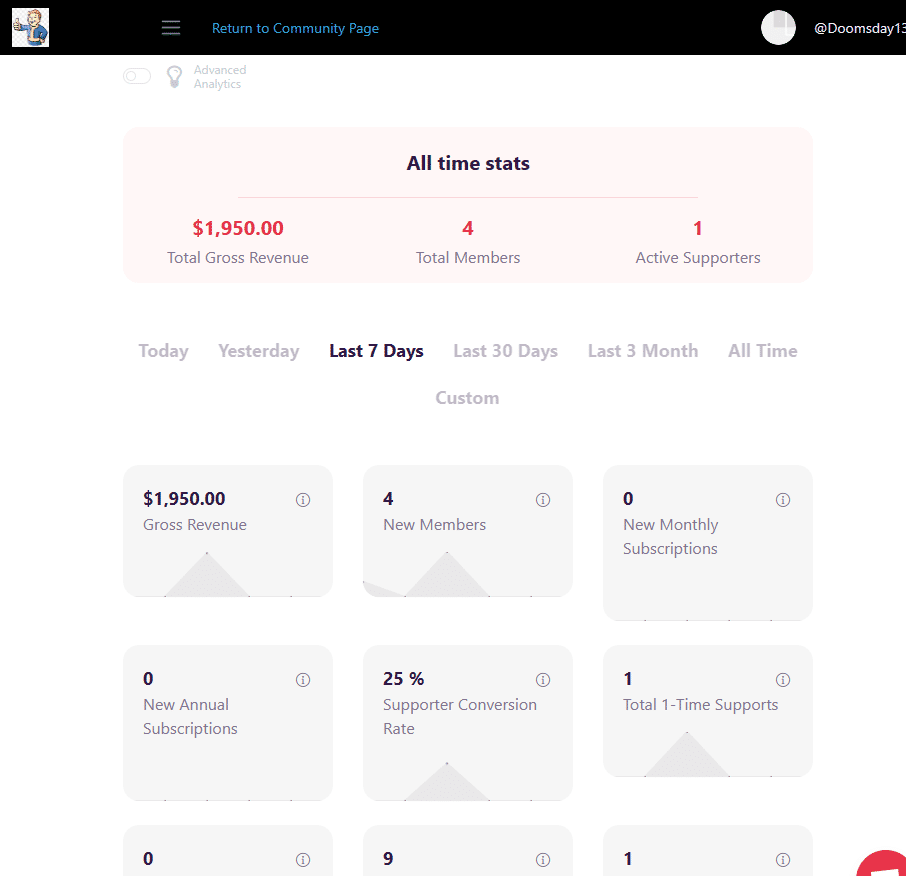Click the Total Members label
The image size is (906, 876).
pyautogui.click(x=468, y=258)
